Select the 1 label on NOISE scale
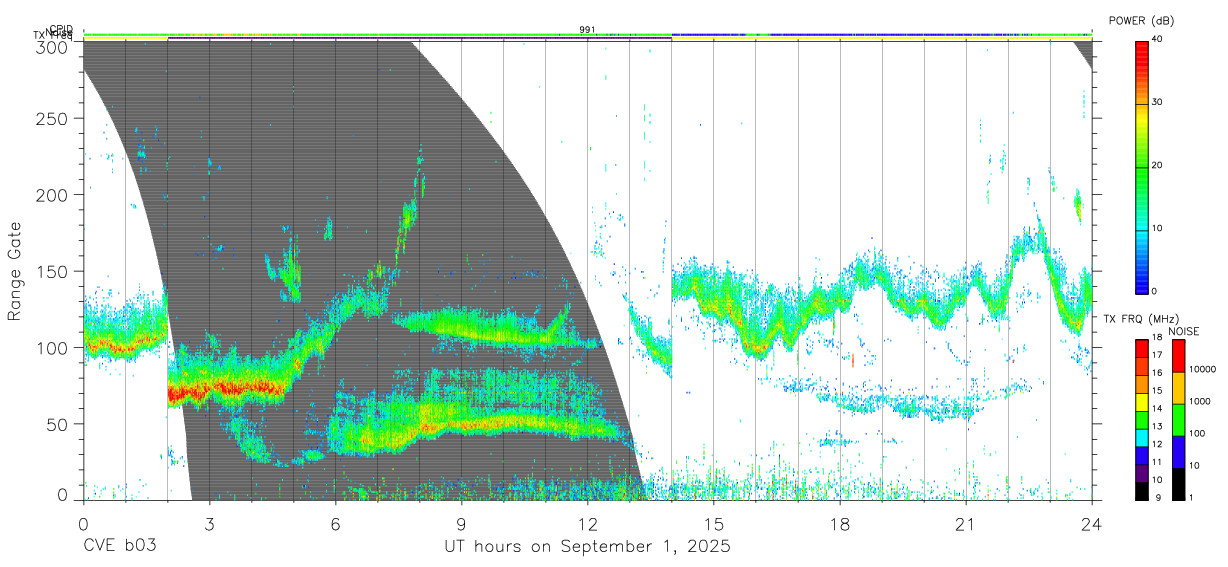This screenshot has width=1228, height=567. 1192,497
